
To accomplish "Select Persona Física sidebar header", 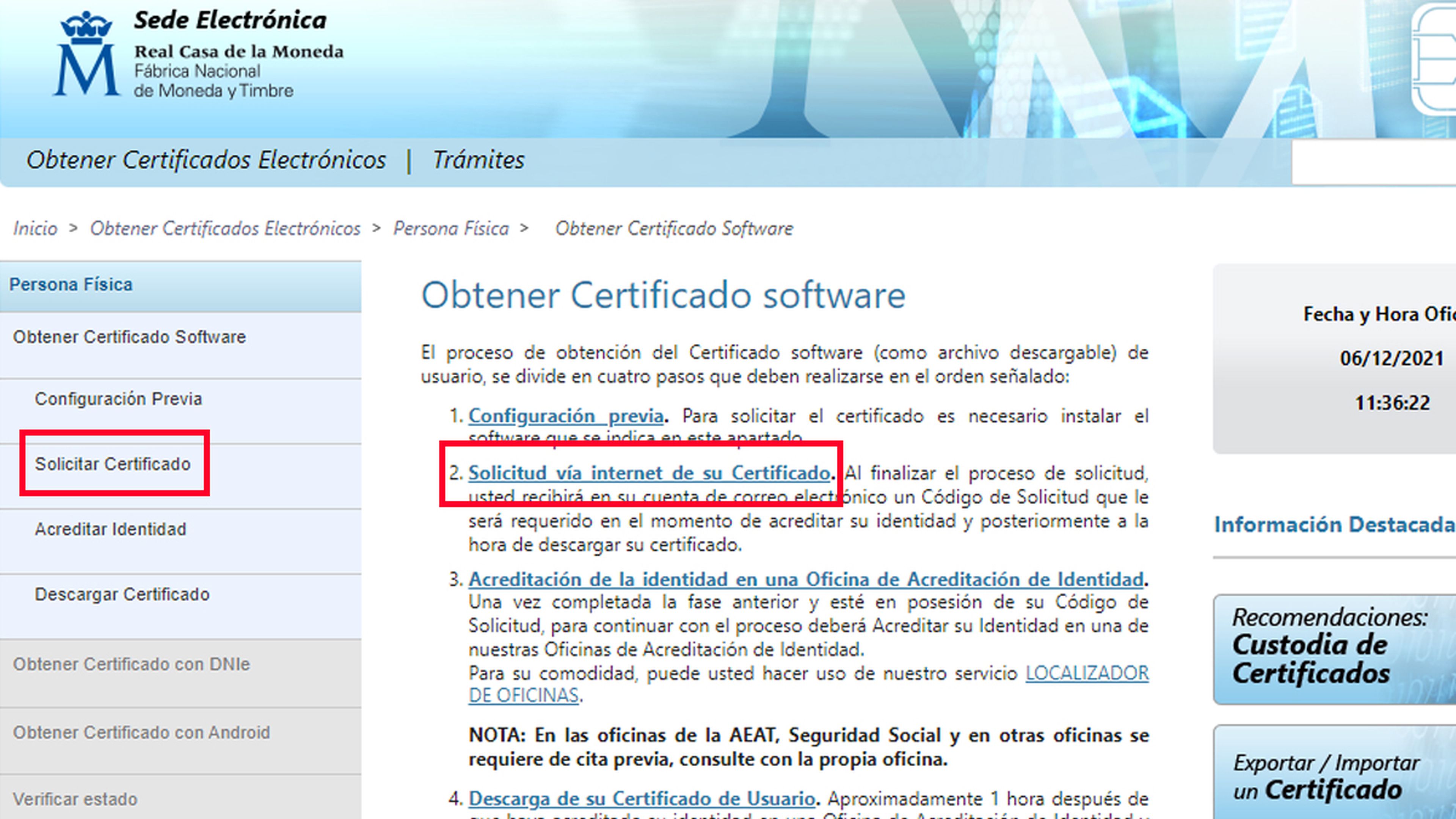I will pos(71,284).
